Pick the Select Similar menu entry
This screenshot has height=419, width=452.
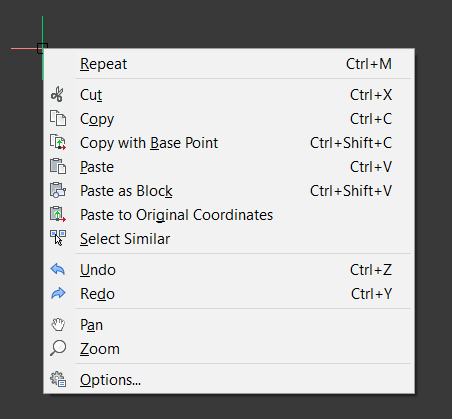pos(229,239)
